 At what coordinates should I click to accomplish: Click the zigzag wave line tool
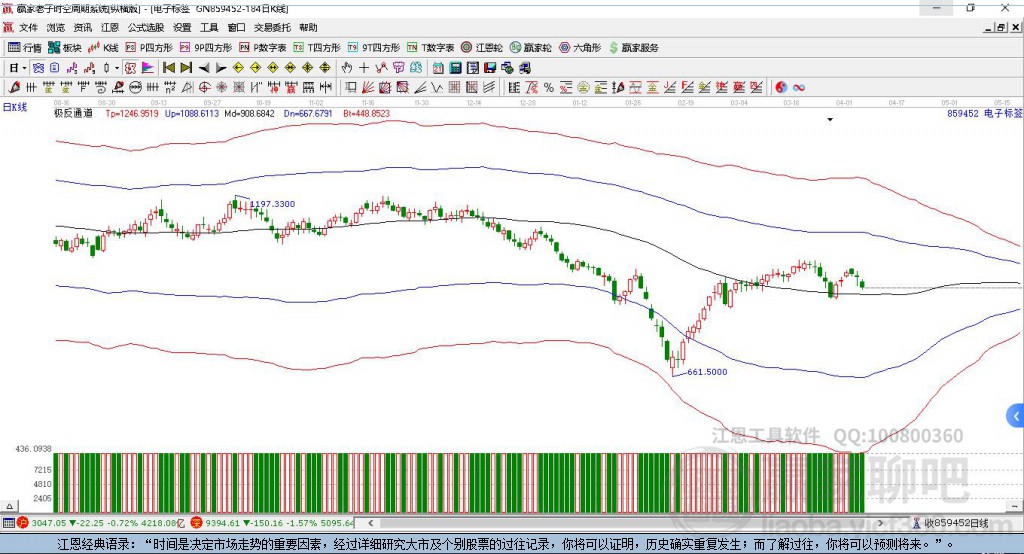437,88
